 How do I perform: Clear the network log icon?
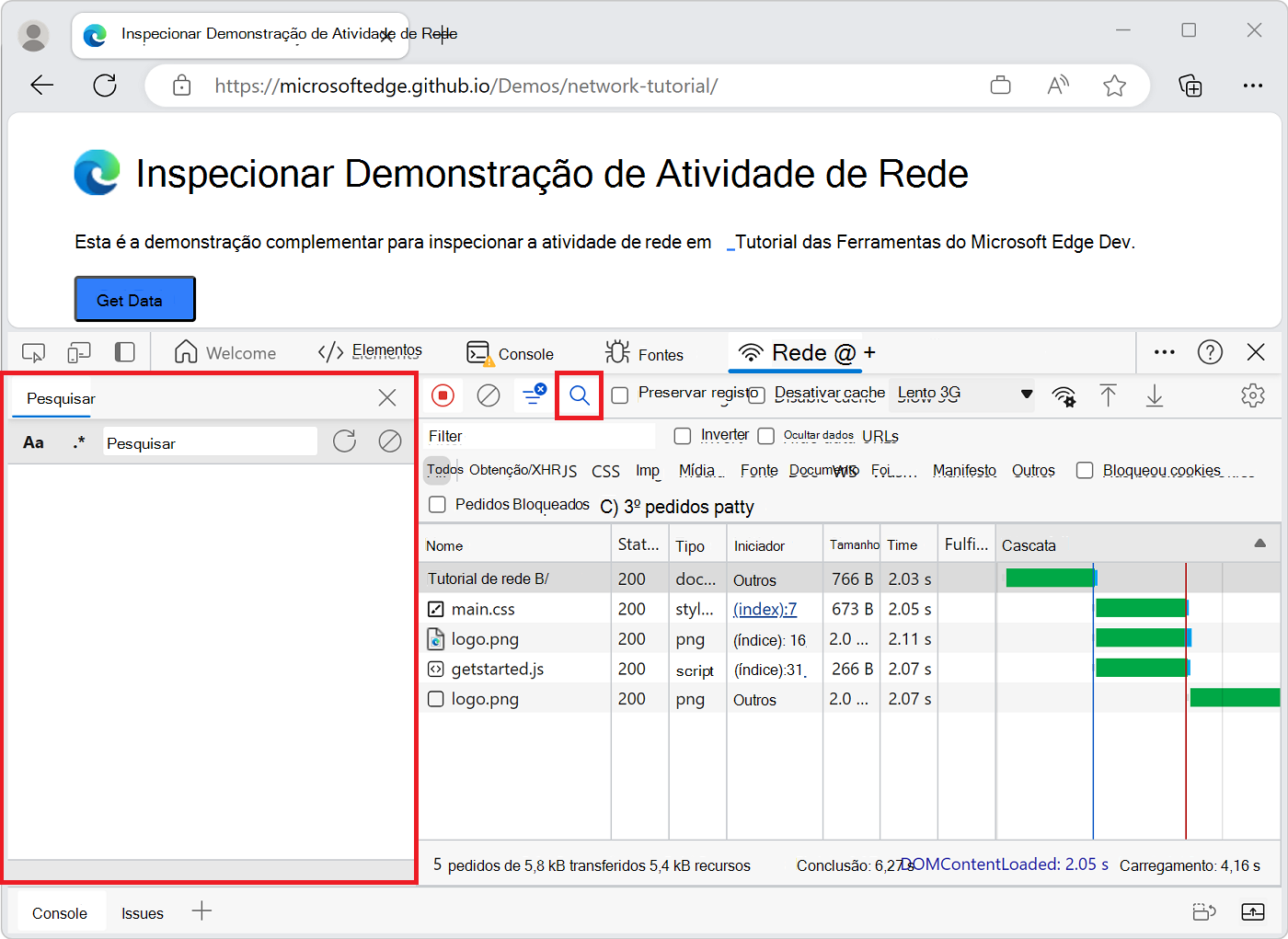point(489,395)
